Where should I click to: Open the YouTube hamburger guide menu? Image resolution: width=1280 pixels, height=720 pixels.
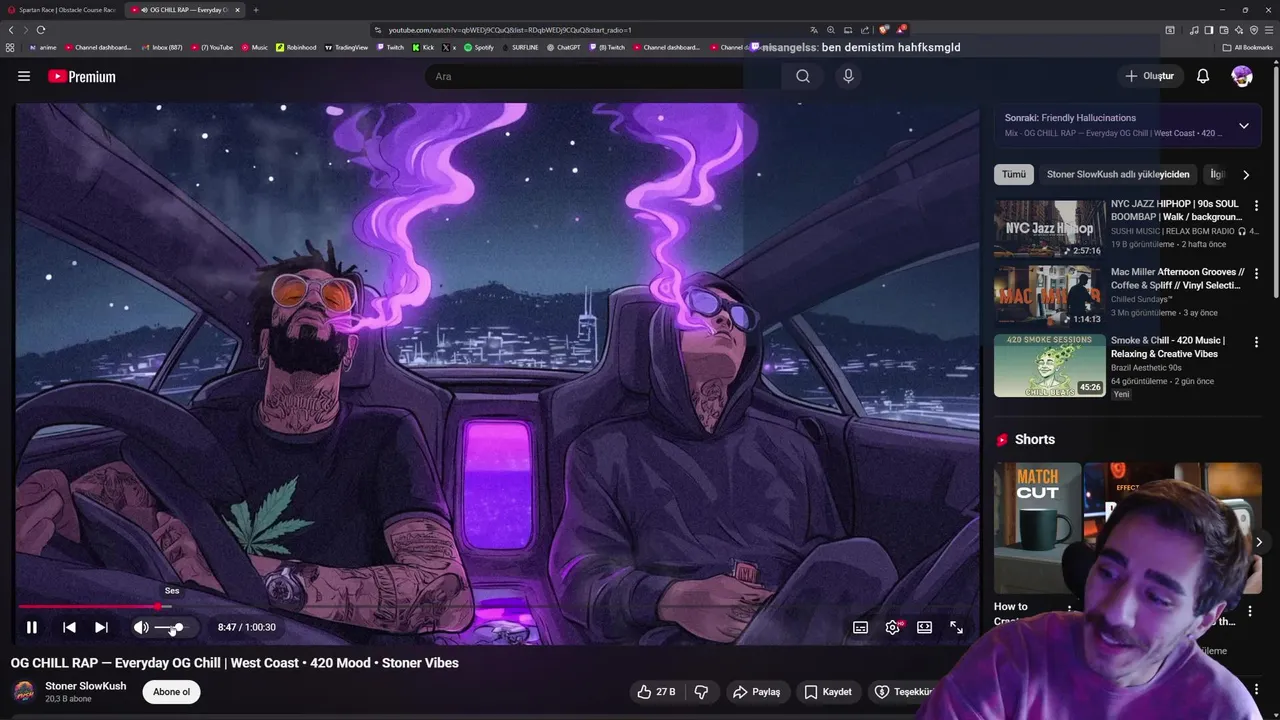coord(24,76)
